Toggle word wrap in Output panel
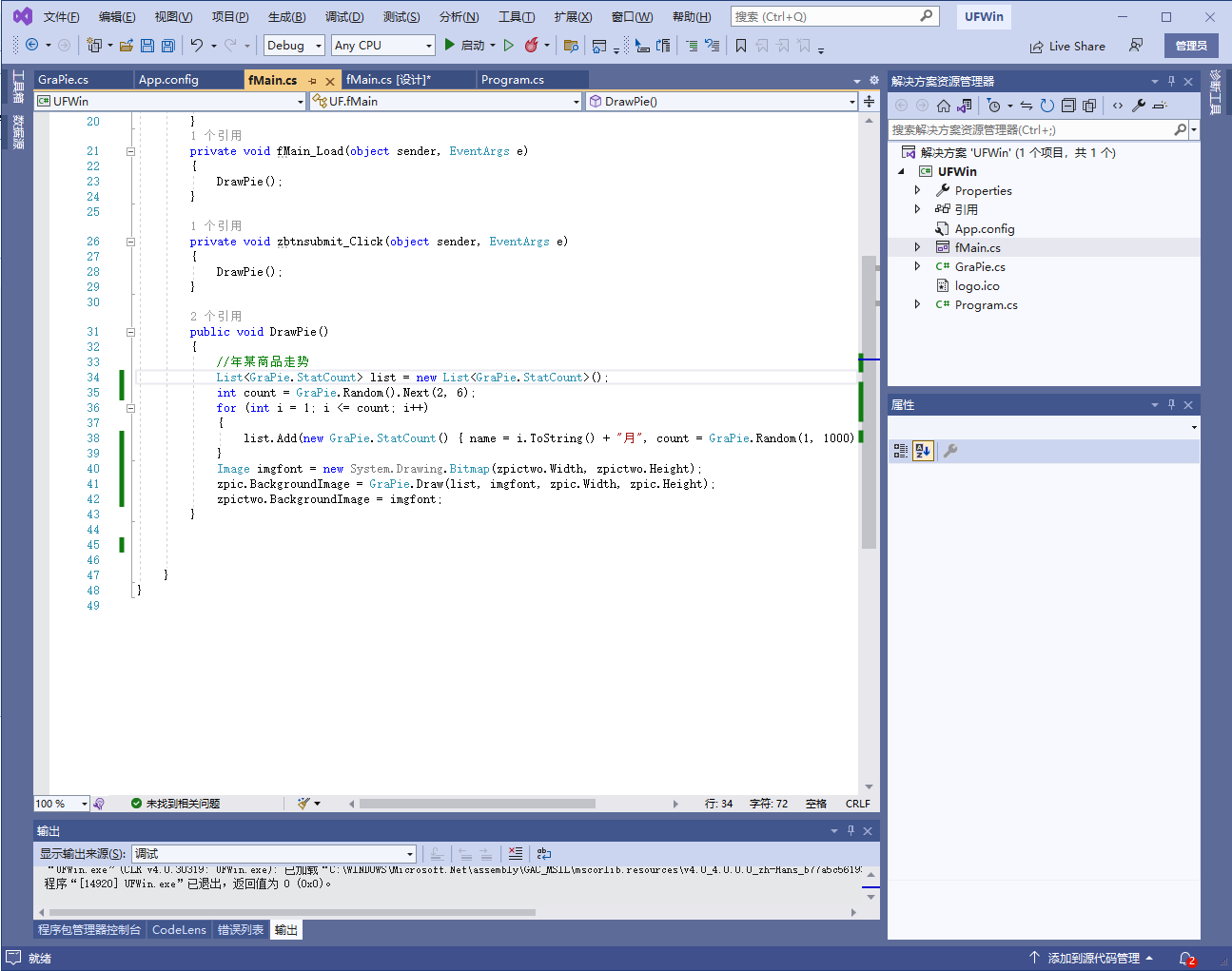Image resolution: width=1232 pixels, height=971 pixels. tap(544, 853)
